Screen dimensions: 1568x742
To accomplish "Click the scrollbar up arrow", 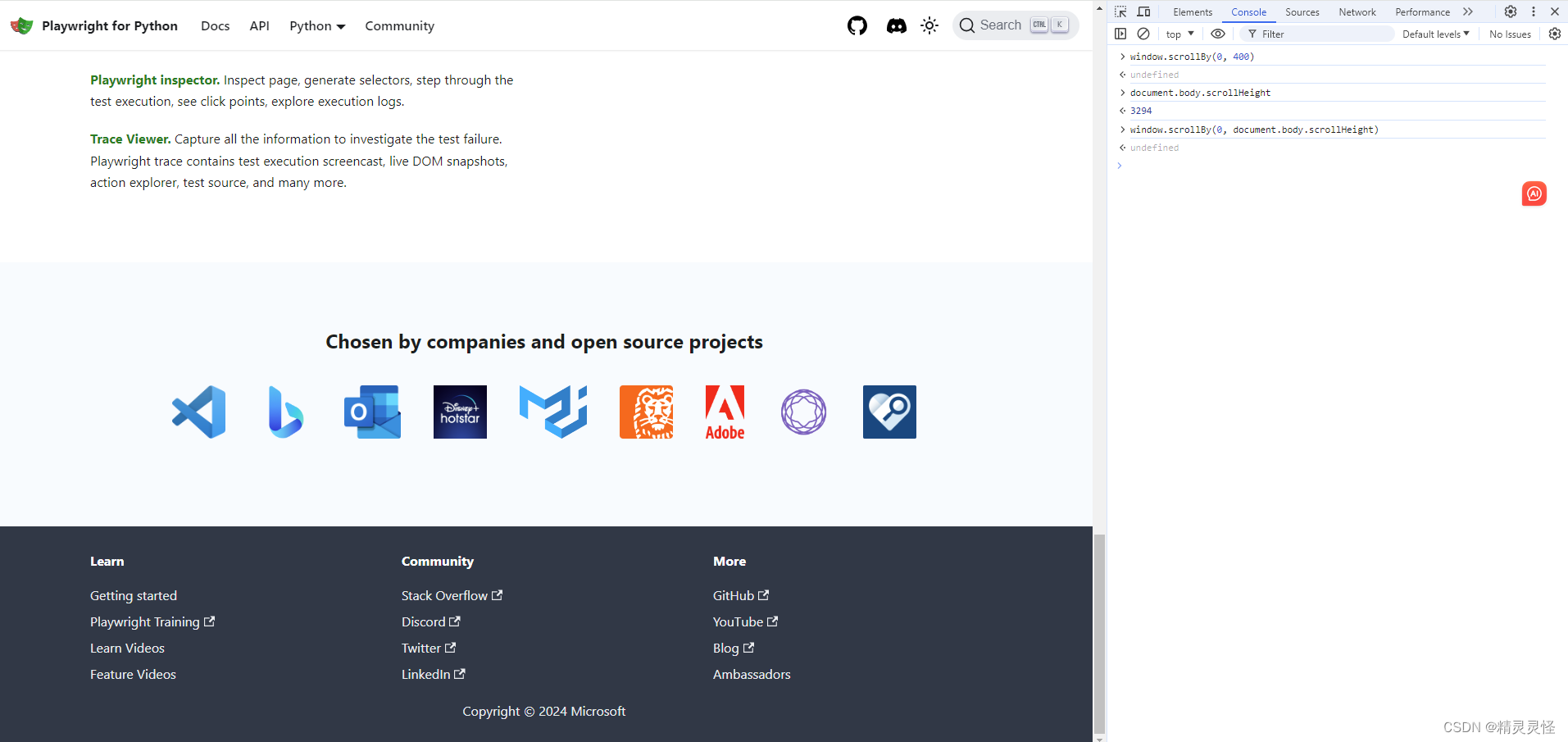I will pyautogui.click(x=1099, y=7).
